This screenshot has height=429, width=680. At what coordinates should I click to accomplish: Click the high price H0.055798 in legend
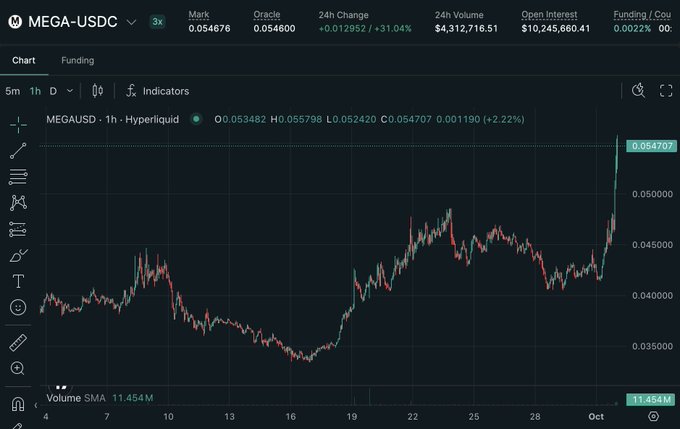click(296, 119)
